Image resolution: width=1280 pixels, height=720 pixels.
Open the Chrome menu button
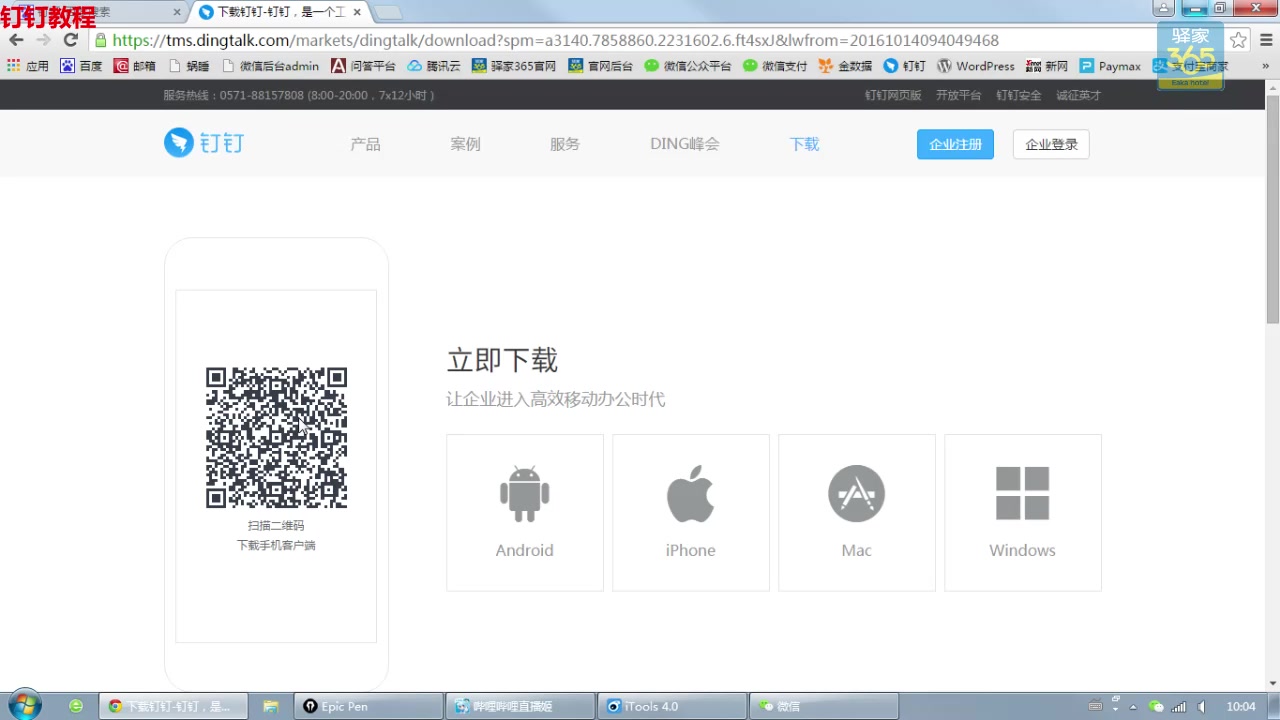coord(1264,40)
